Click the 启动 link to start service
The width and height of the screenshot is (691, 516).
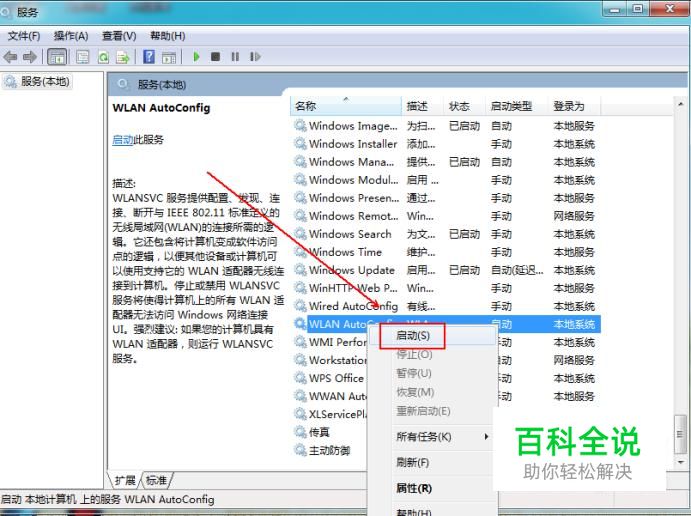click(123, 140)
